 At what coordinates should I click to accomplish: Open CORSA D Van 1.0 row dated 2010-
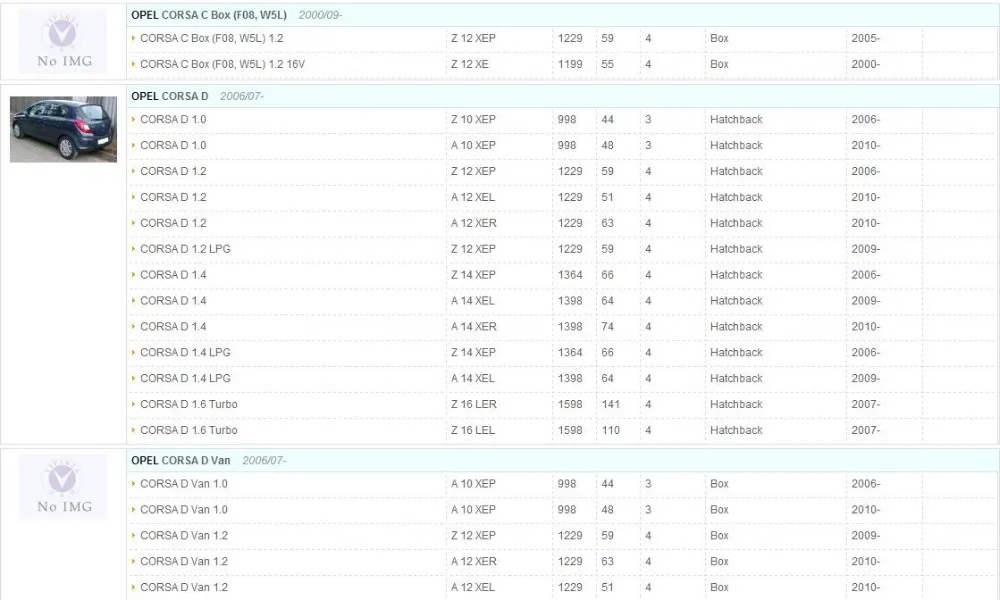click(184, 509)
